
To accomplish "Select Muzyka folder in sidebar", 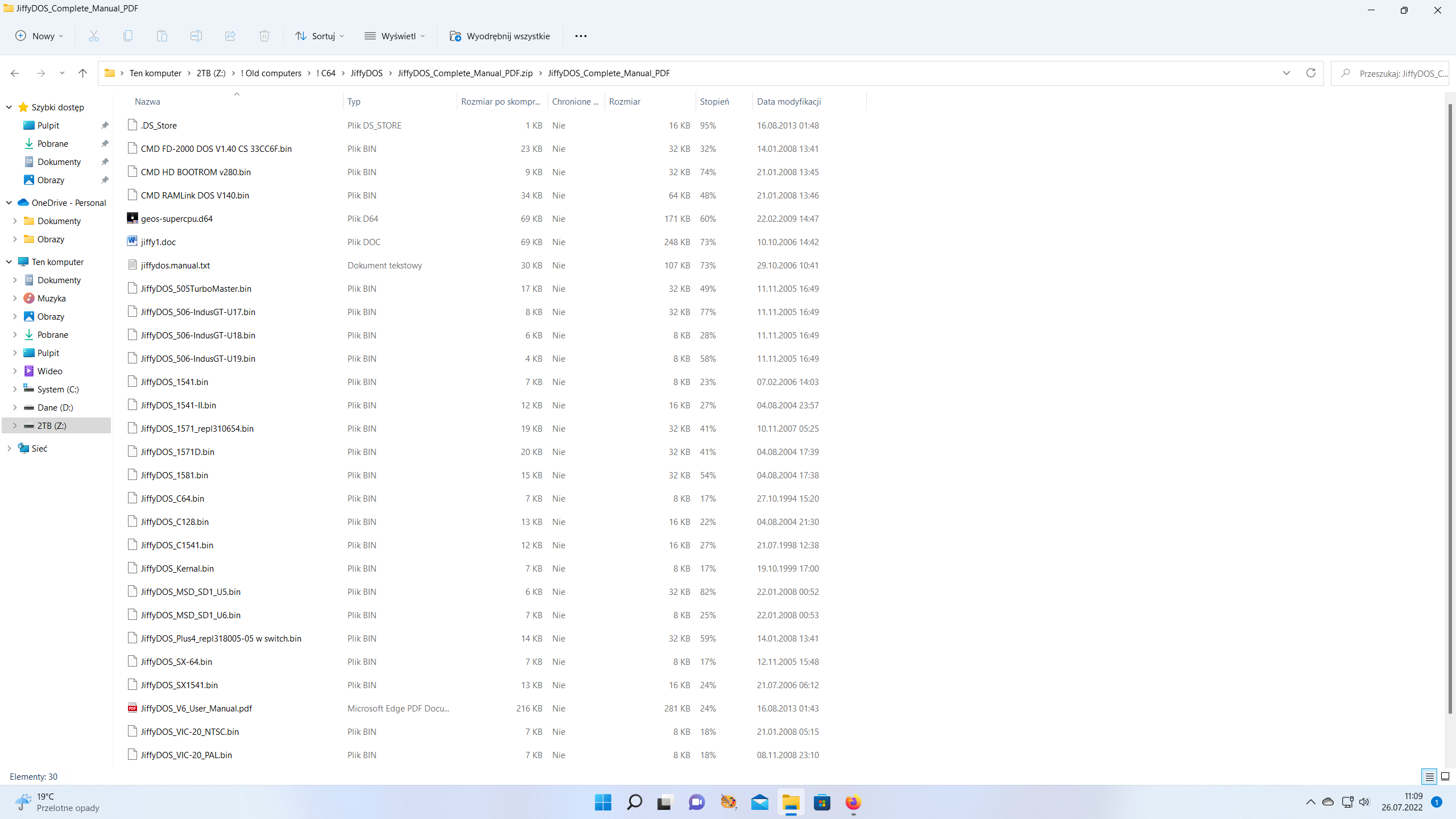I will click(x=51, y=298).
